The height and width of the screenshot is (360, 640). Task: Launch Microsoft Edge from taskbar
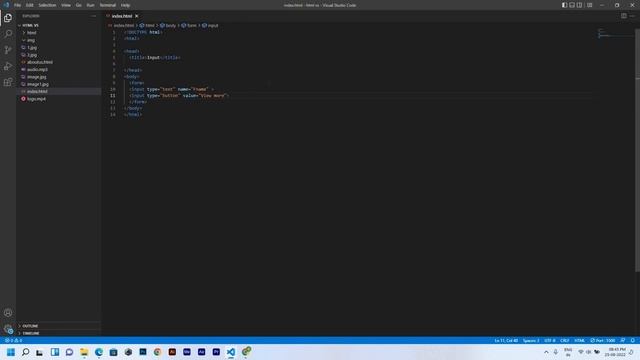point(99,352)
